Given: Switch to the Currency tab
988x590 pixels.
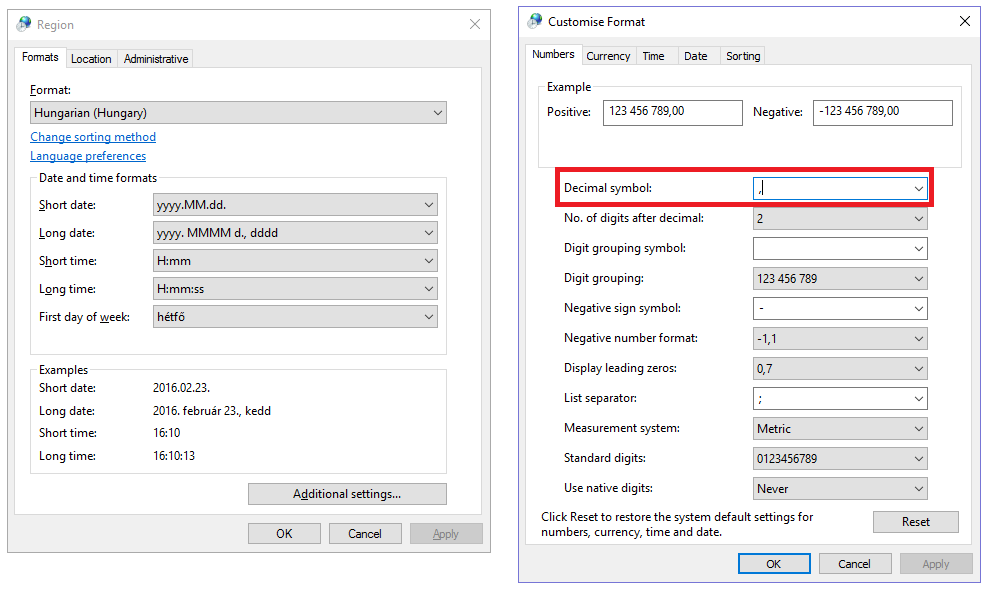Looking at the screenshot, I should [x=608, y=56].
